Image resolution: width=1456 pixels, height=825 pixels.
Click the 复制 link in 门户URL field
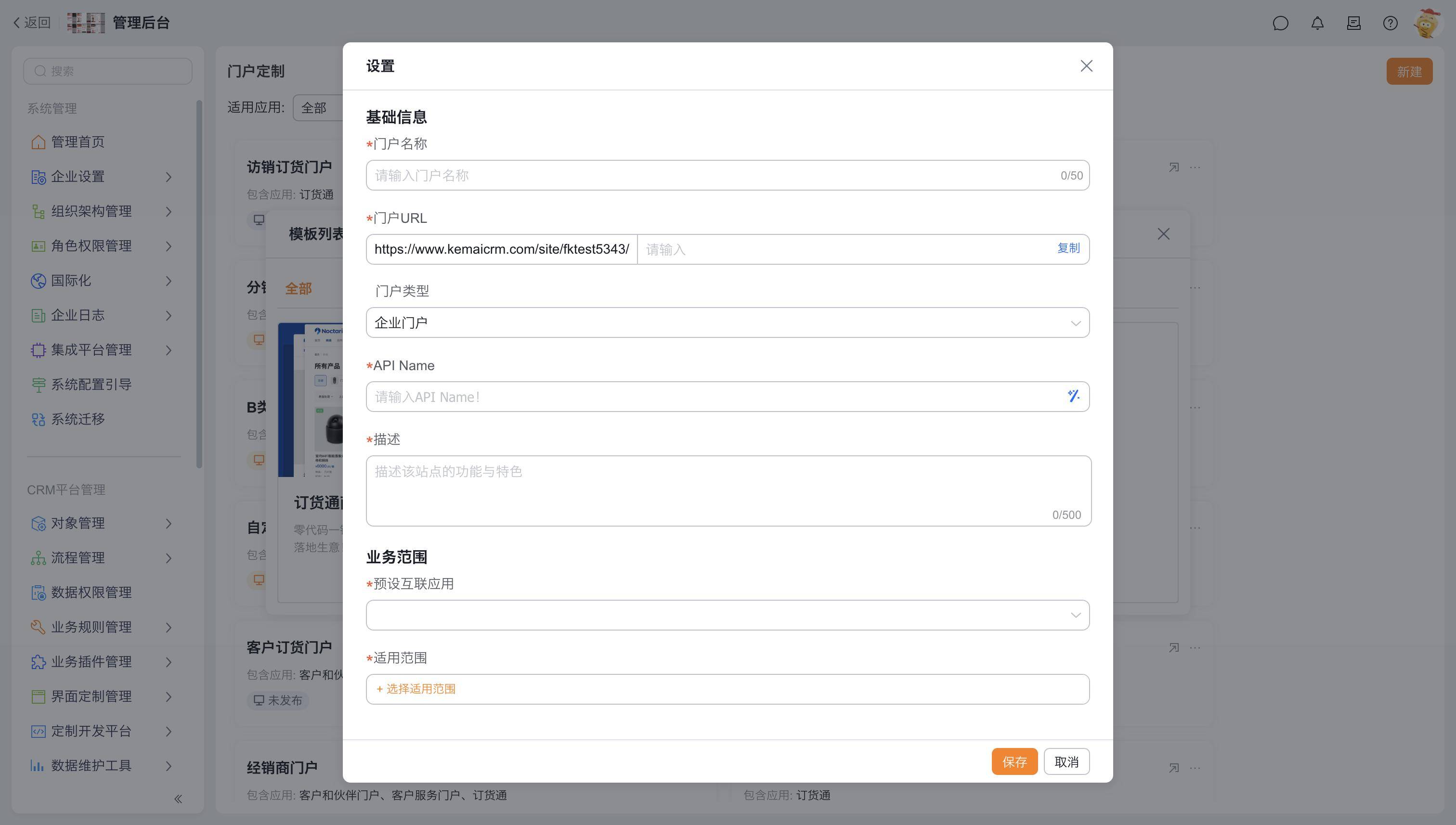(1068, 248)
